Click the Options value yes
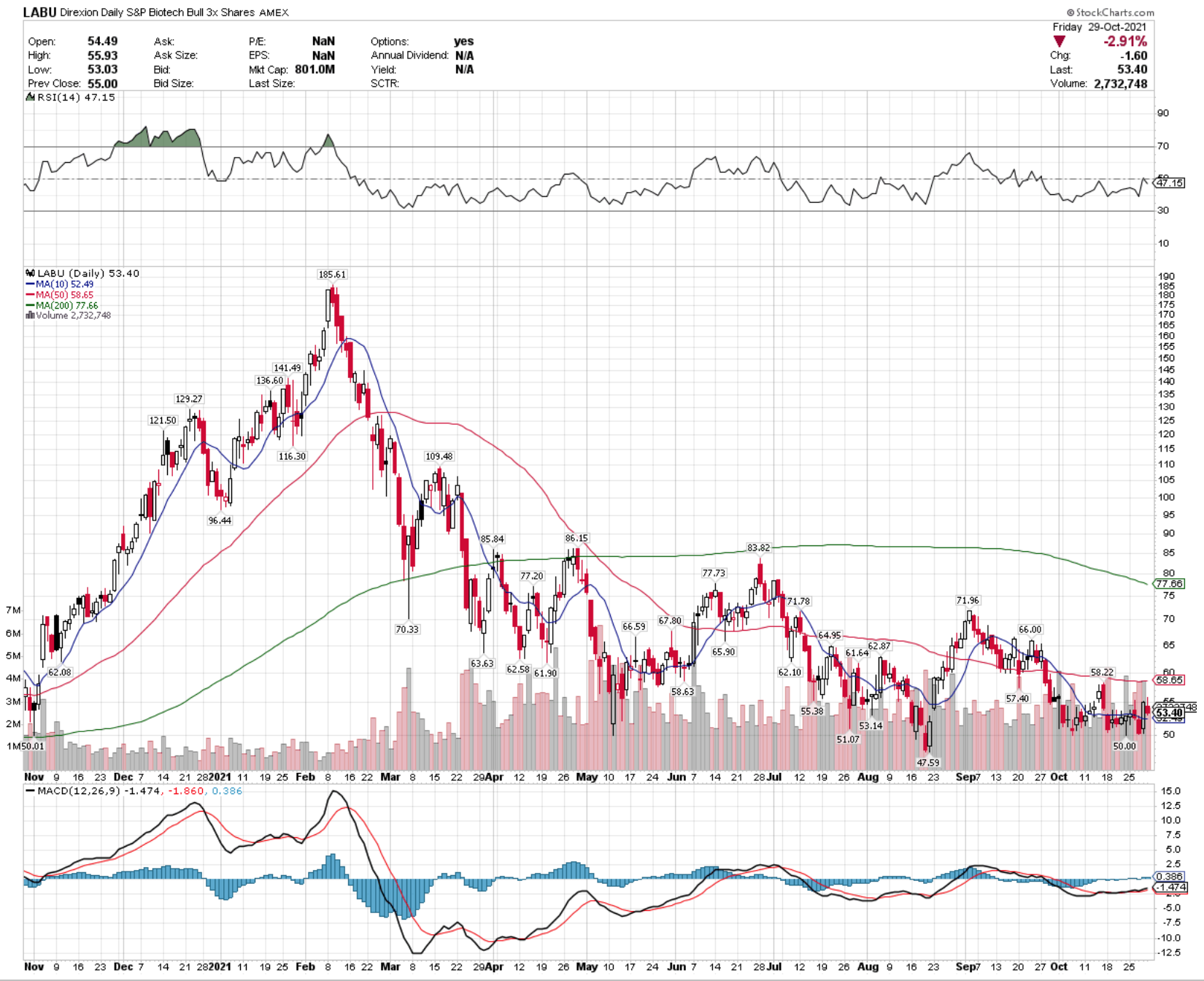Screen dimensions: 1204x981 tap(463, 42)
